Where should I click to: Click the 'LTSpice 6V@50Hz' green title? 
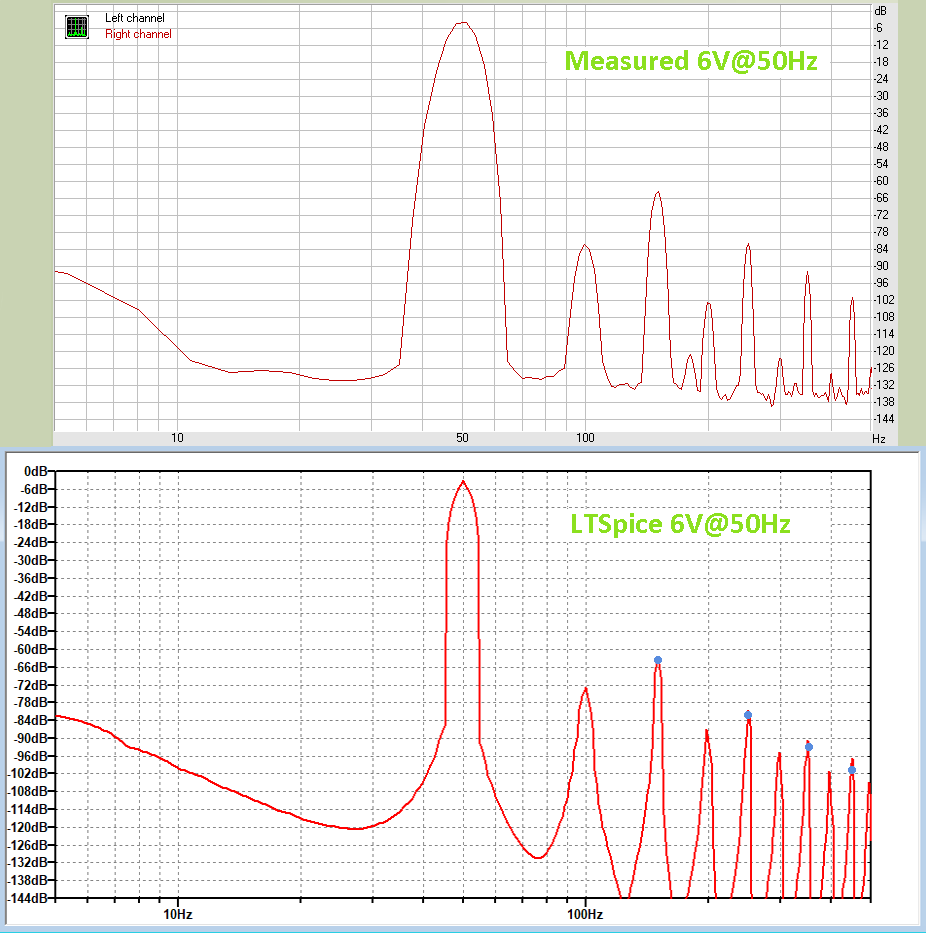(x=680, y=524)
